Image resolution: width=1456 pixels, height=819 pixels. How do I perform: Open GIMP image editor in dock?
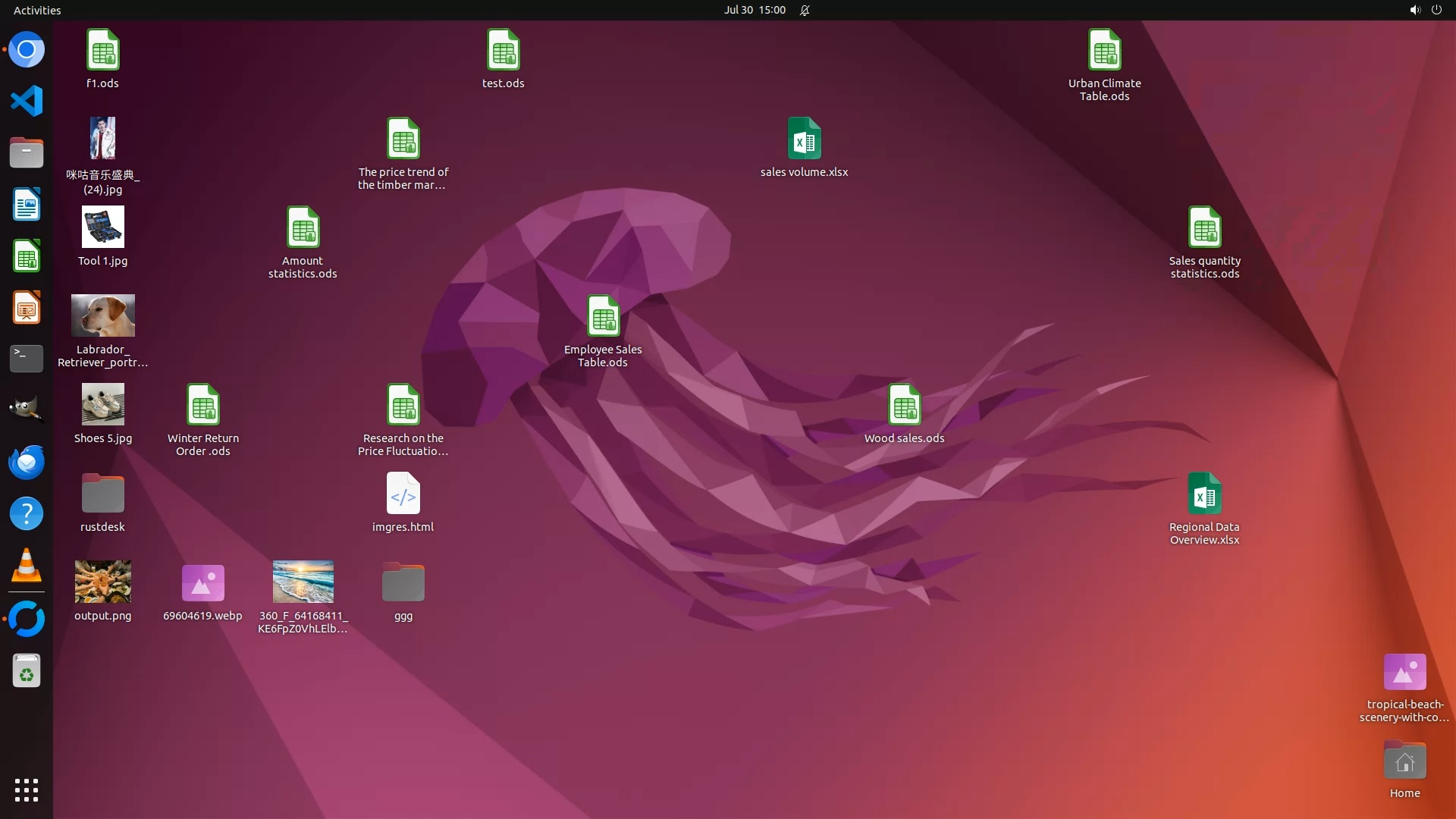pos(27,410)
